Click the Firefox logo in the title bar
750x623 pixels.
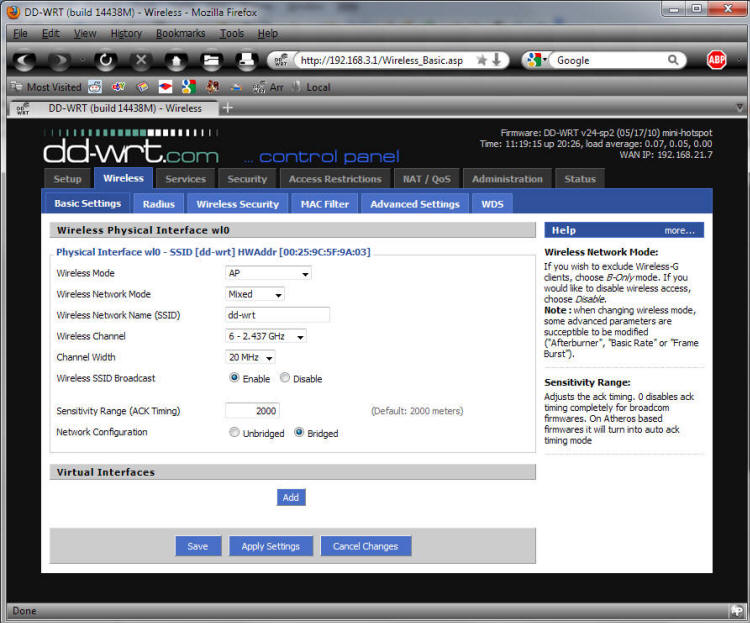pos(14,11)
